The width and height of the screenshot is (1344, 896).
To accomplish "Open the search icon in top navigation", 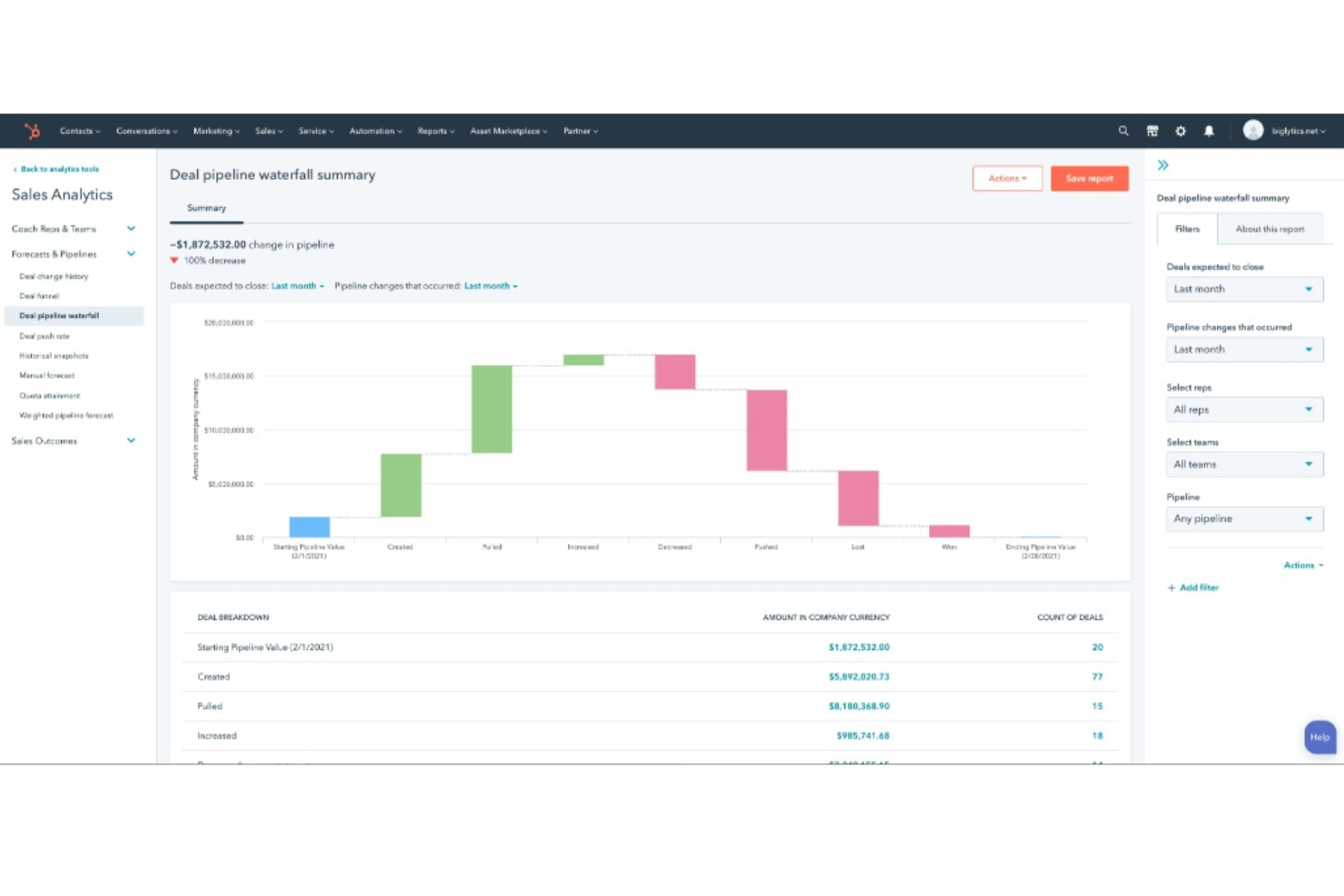I will (1123, 131).
